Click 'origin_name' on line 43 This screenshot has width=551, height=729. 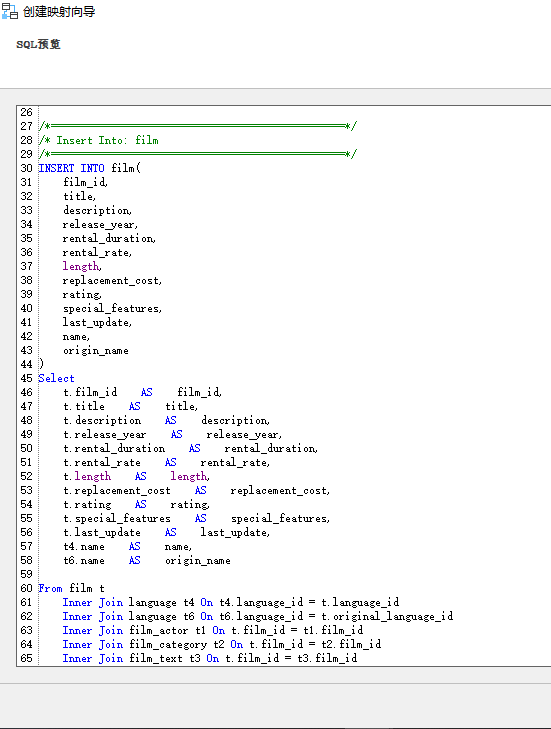click(96, 351)
